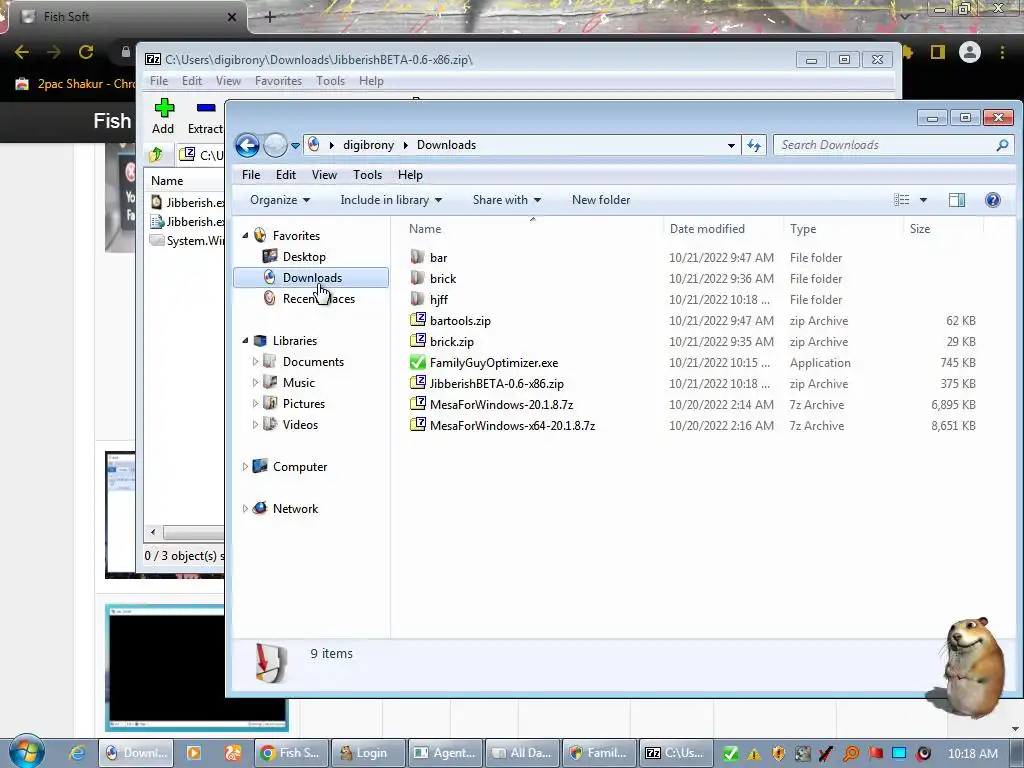Click 7-Zip horizontal scrollbar left arrow

[x=153, y=532]
